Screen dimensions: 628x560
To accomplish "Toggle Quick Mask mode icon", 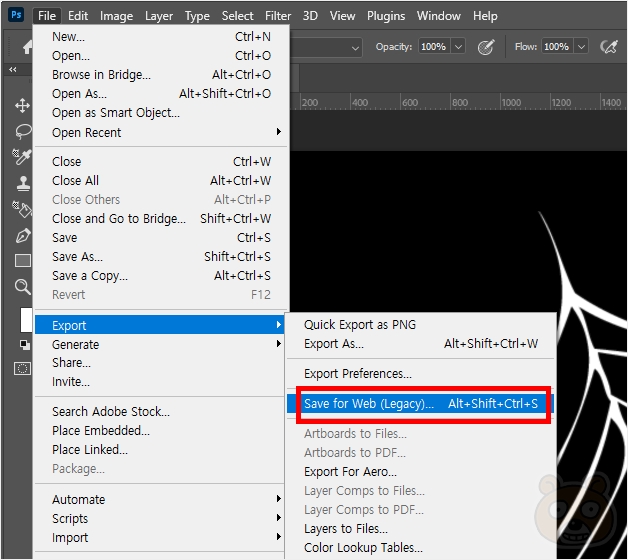I will pos(22,369).
